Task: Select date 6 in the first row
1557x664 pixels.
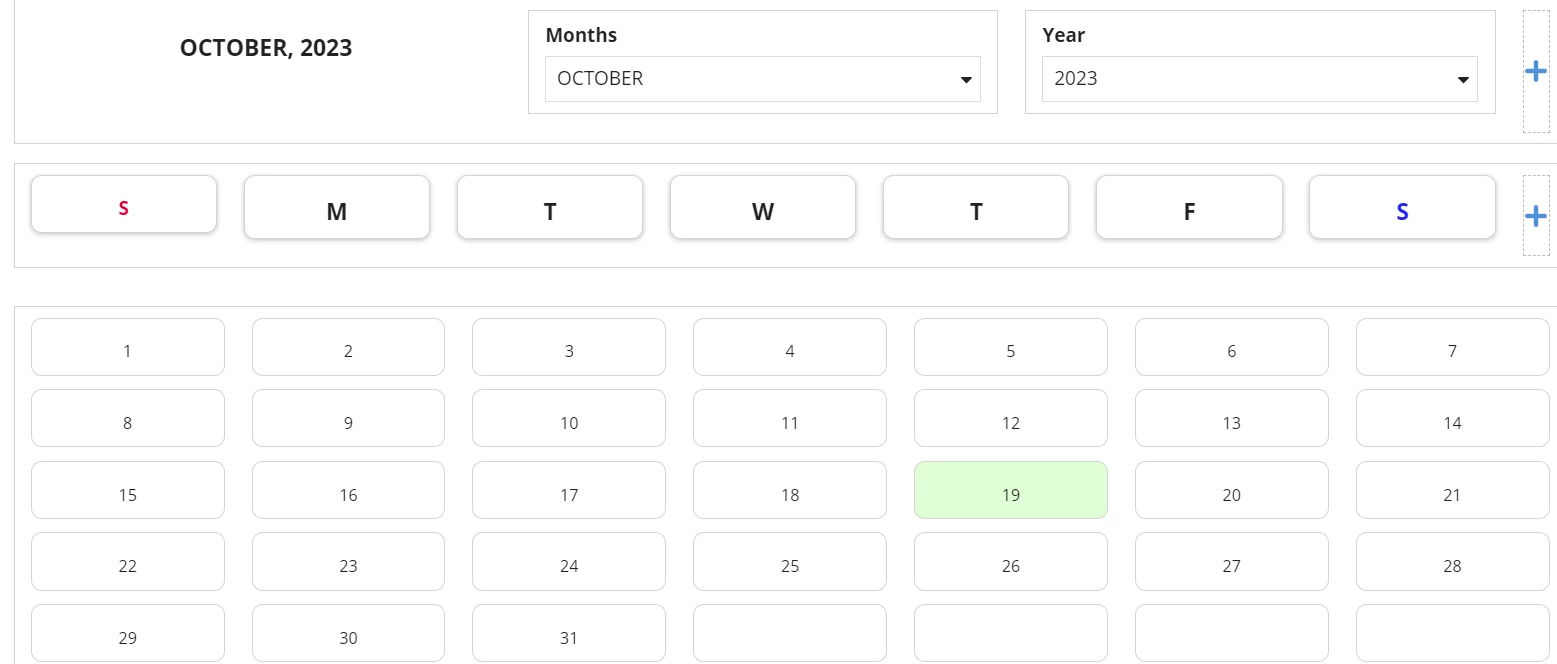Action: (1232, 347)
